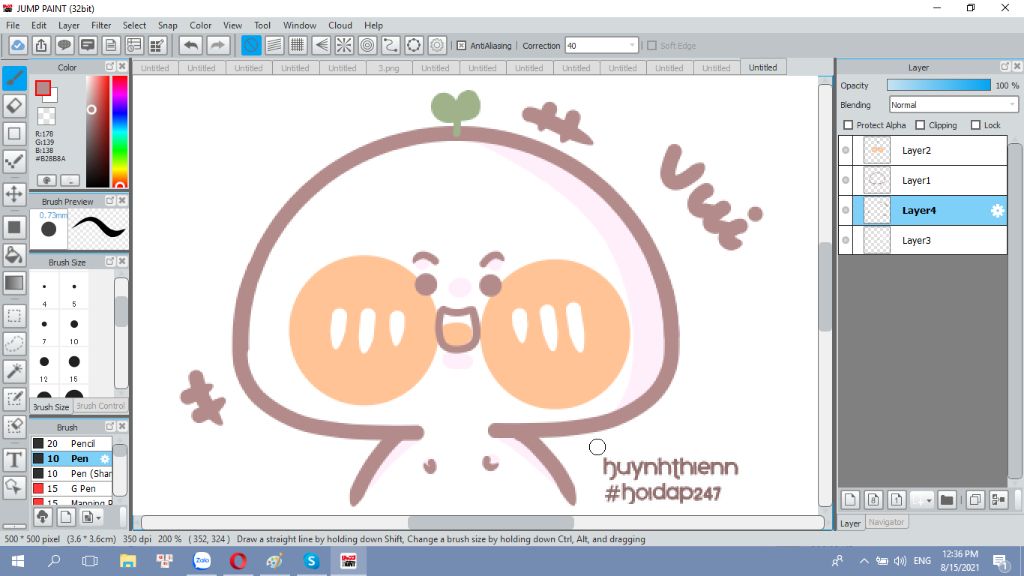Create a new layer in Layer panel
This screenshot has width=1024, height=576.
click(850, 500)
